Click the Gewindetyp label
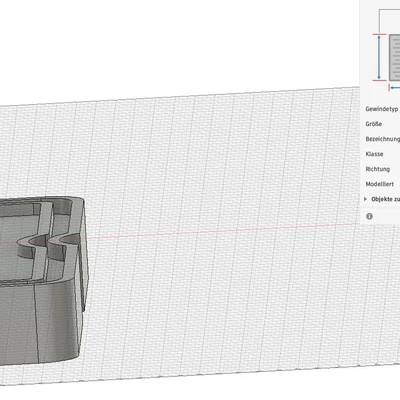Image resolution: width=400 pixels, height=400 pixels. (x=382, y=109)
